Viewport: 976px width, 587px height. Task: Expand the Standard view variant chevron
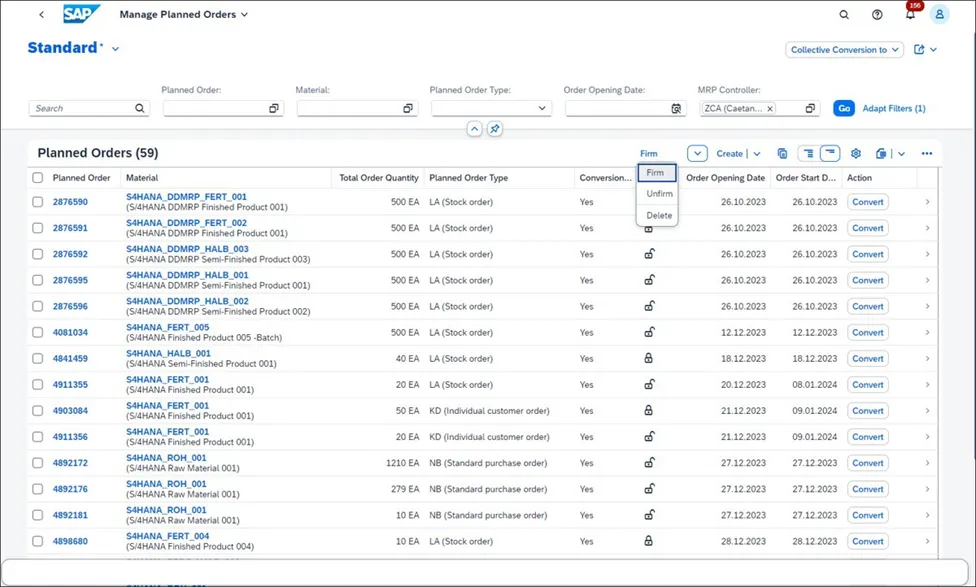pyautogui.click(x=116, y=49)
